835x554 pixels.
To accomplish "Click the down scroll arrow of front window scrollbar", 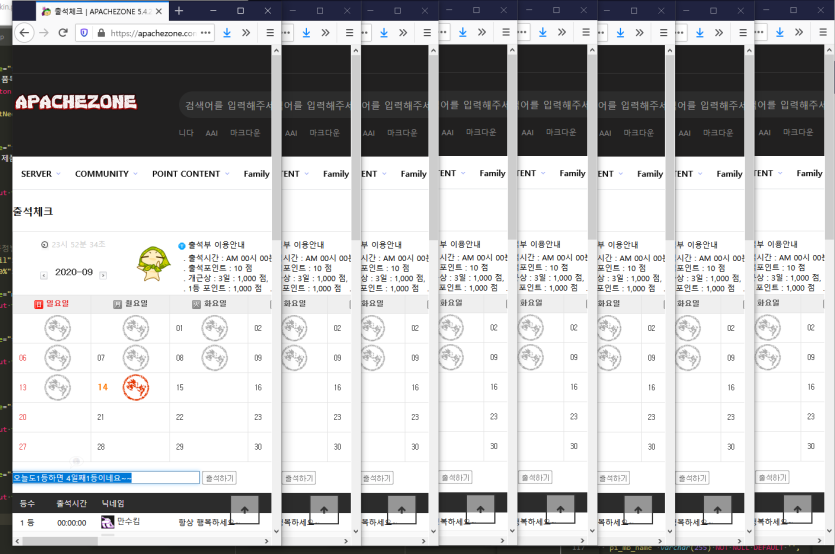I will [276, 531].
